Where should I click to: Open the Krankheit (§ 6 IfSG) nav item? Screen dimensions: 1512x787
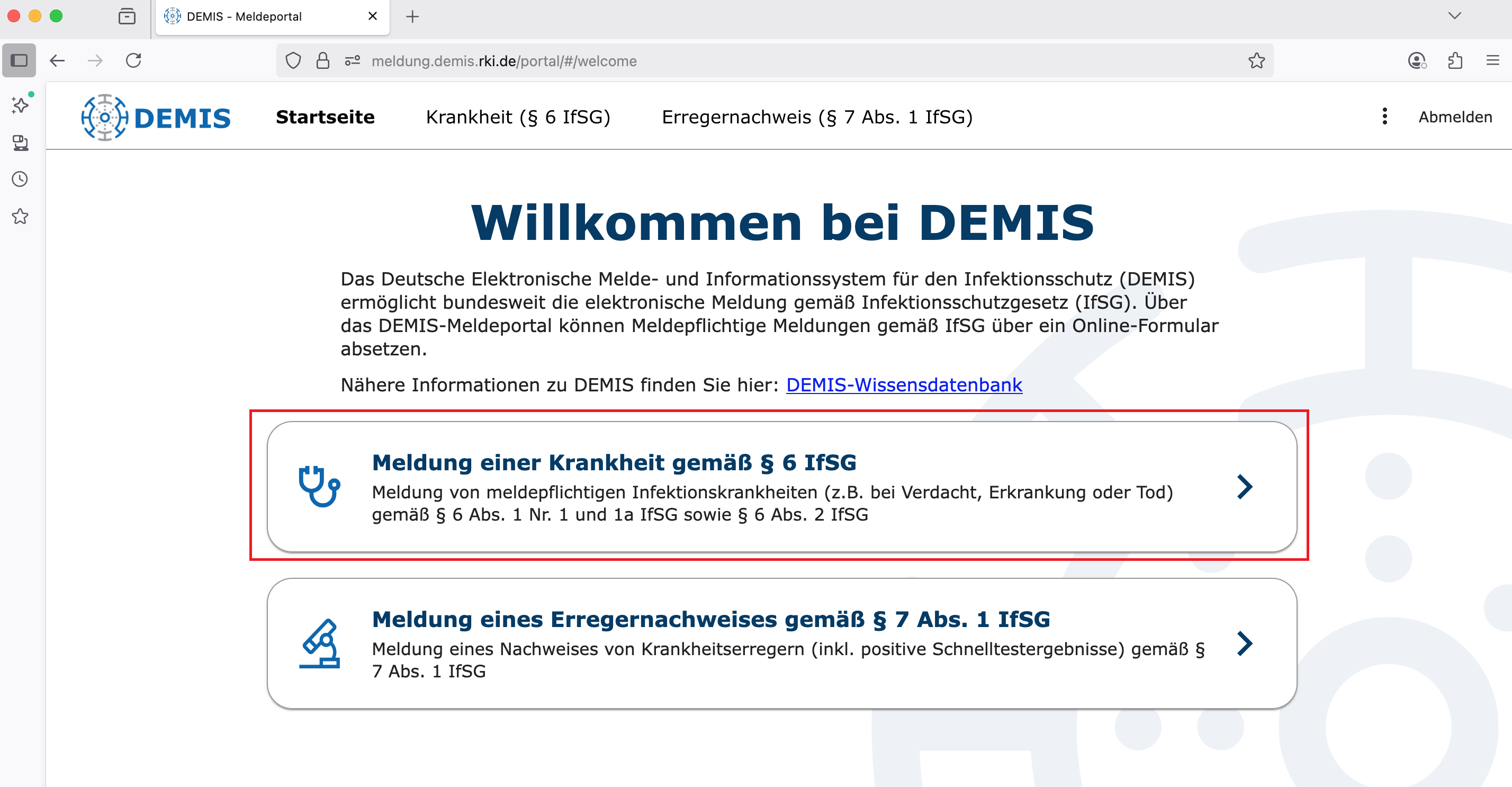(x=518, y=118)
